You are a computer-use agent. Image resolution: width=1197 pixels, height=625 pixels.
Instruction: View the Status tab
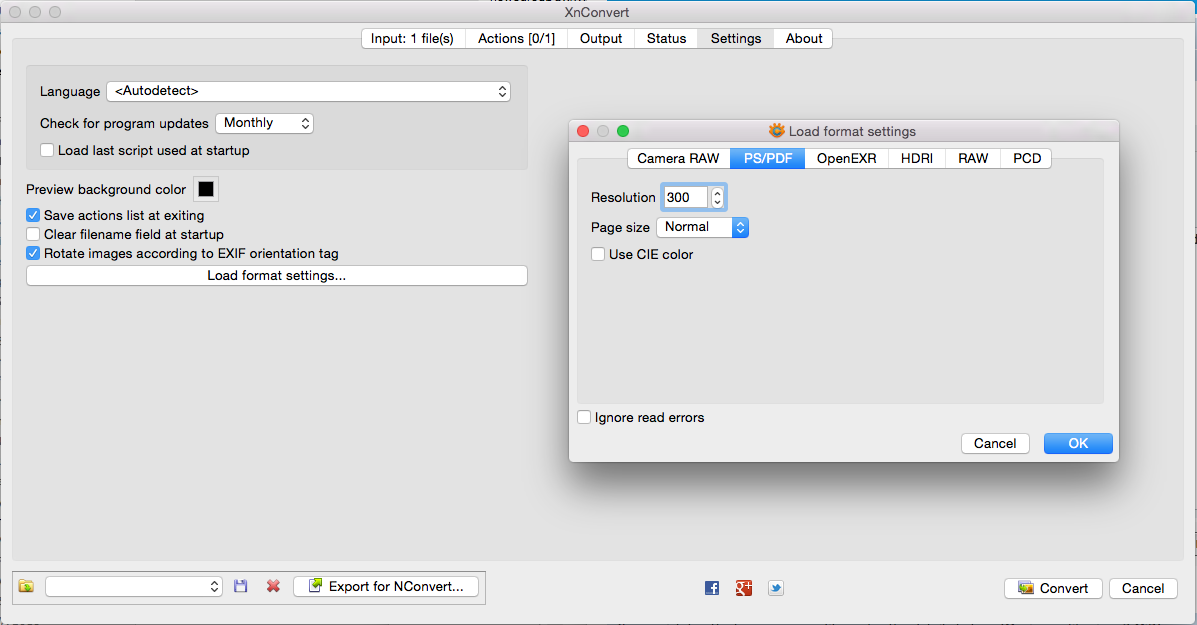[666, 38]
